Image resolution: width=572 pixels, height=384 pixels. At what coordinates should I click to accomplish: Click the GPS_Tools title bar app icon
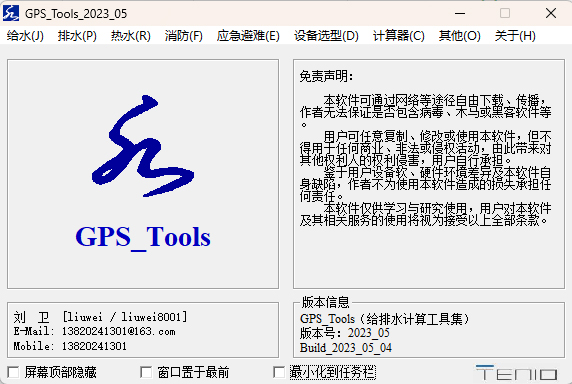point(11,13)
